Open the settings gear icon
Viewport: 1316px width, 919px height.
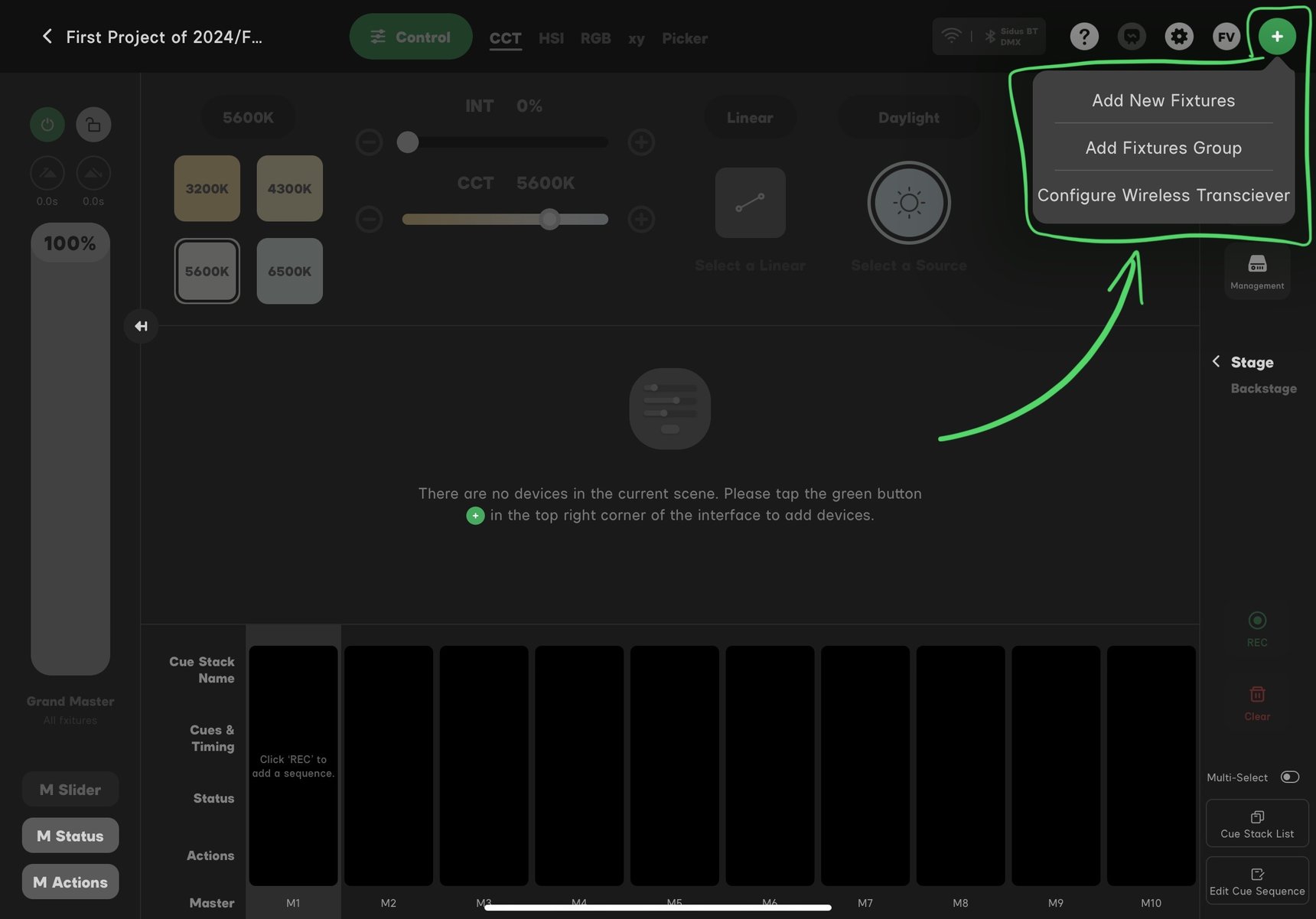click(1178, 36)
